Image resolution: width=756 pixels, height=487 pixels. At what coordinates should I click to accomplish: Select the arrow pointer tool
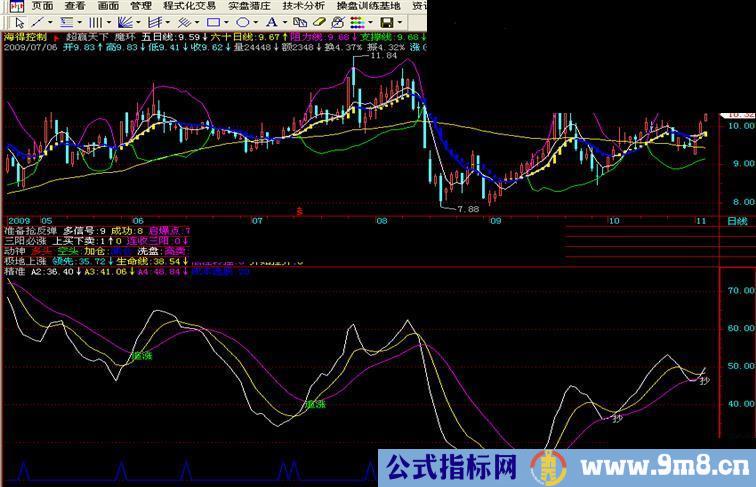click(19, 21)
